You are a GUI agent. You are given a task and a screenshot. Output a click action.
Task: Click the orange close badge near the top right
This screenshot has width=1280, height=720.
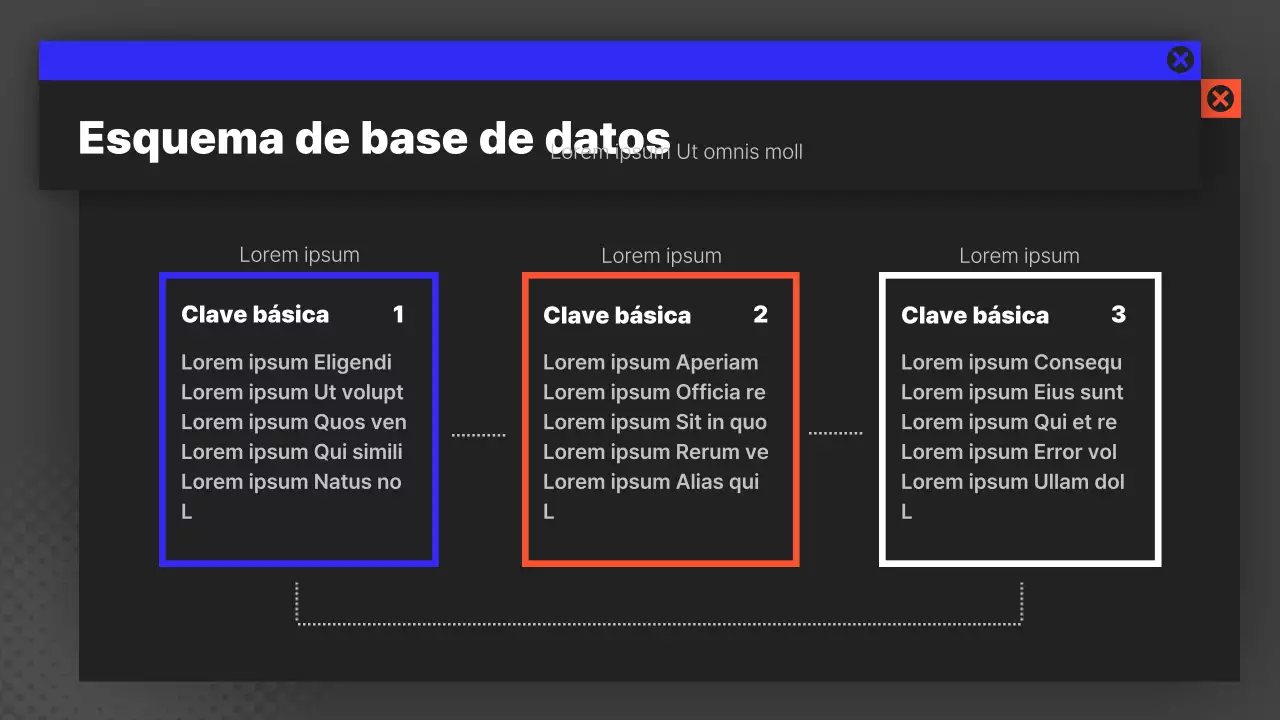1220,98
